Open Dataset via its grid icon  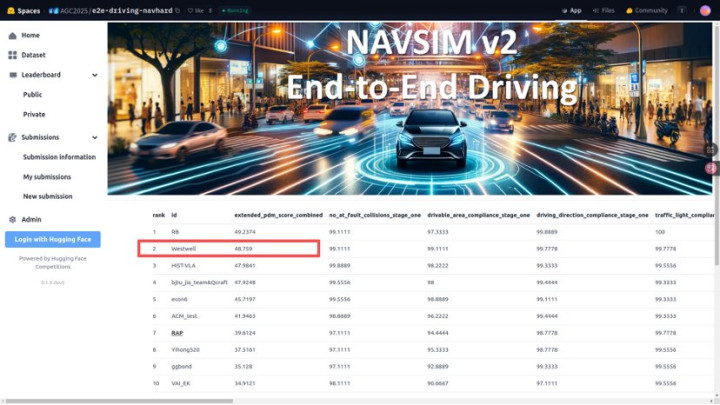click(12, 55)
